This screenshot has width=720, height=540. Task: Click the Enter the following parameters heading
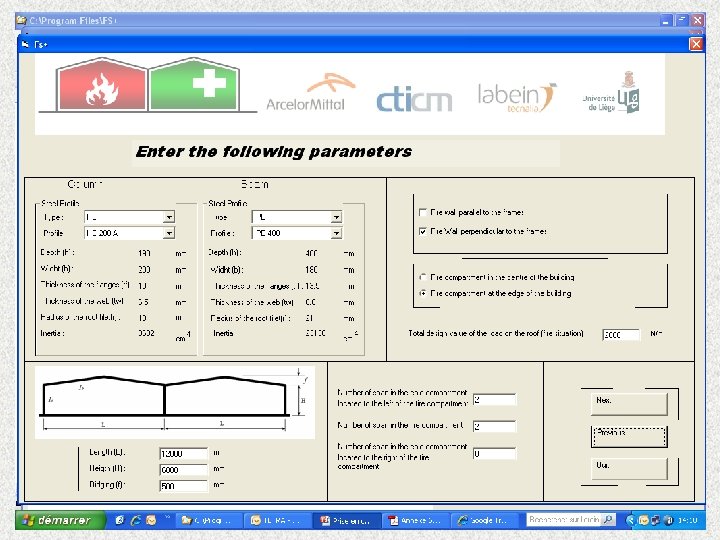tap(274, 152)
